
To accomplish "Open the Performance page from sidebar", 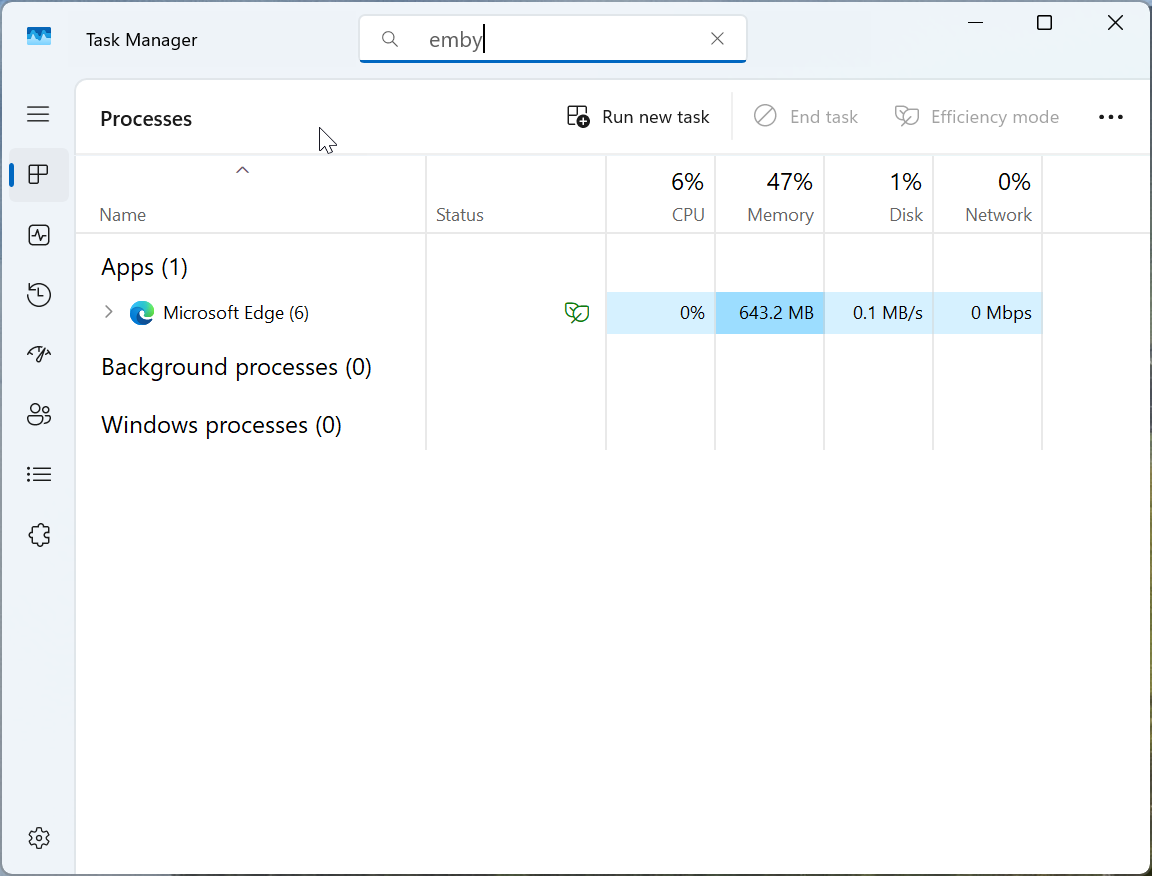I will click(x=39, y=235).
